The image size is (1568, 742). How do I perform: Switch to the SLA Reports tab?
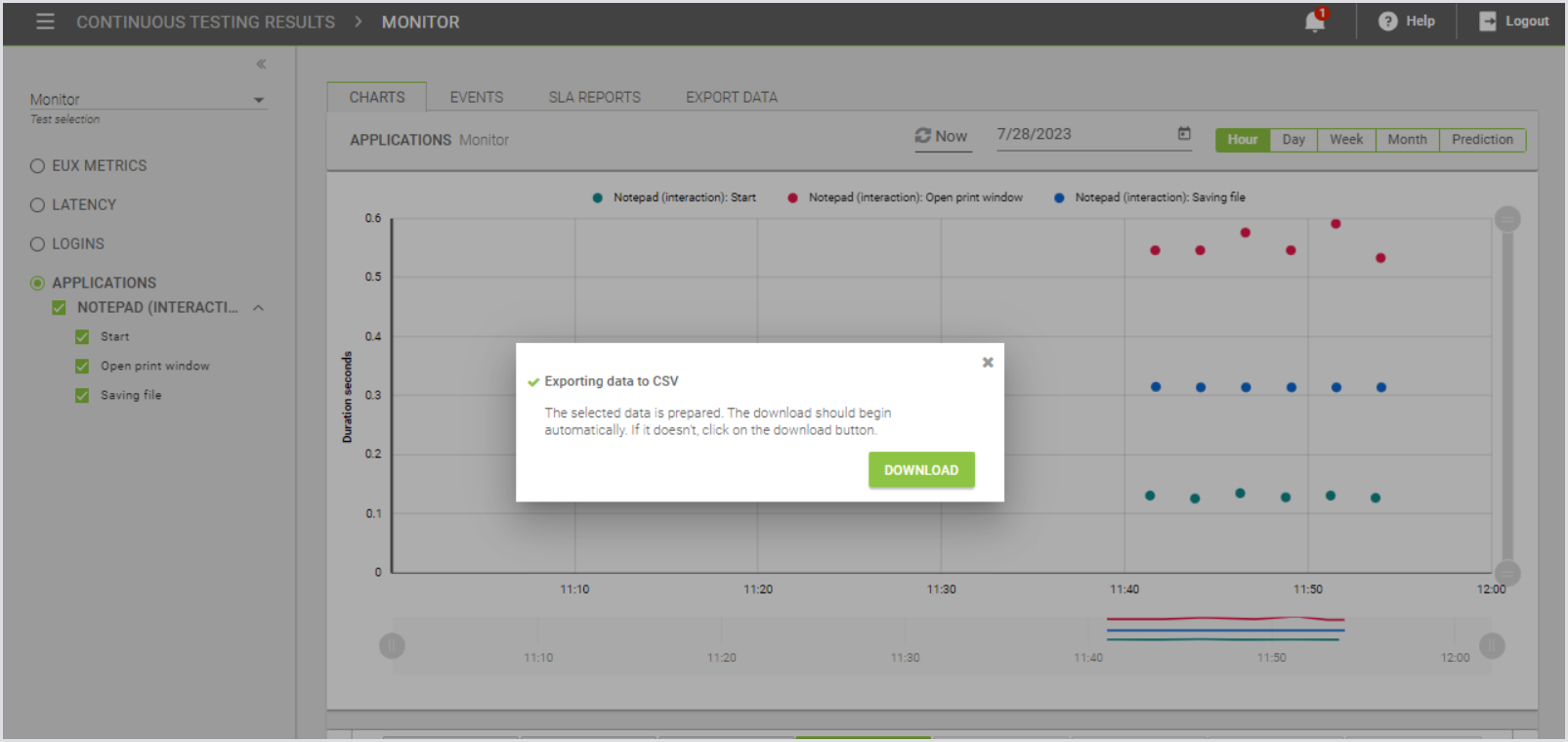pos(594,98)
